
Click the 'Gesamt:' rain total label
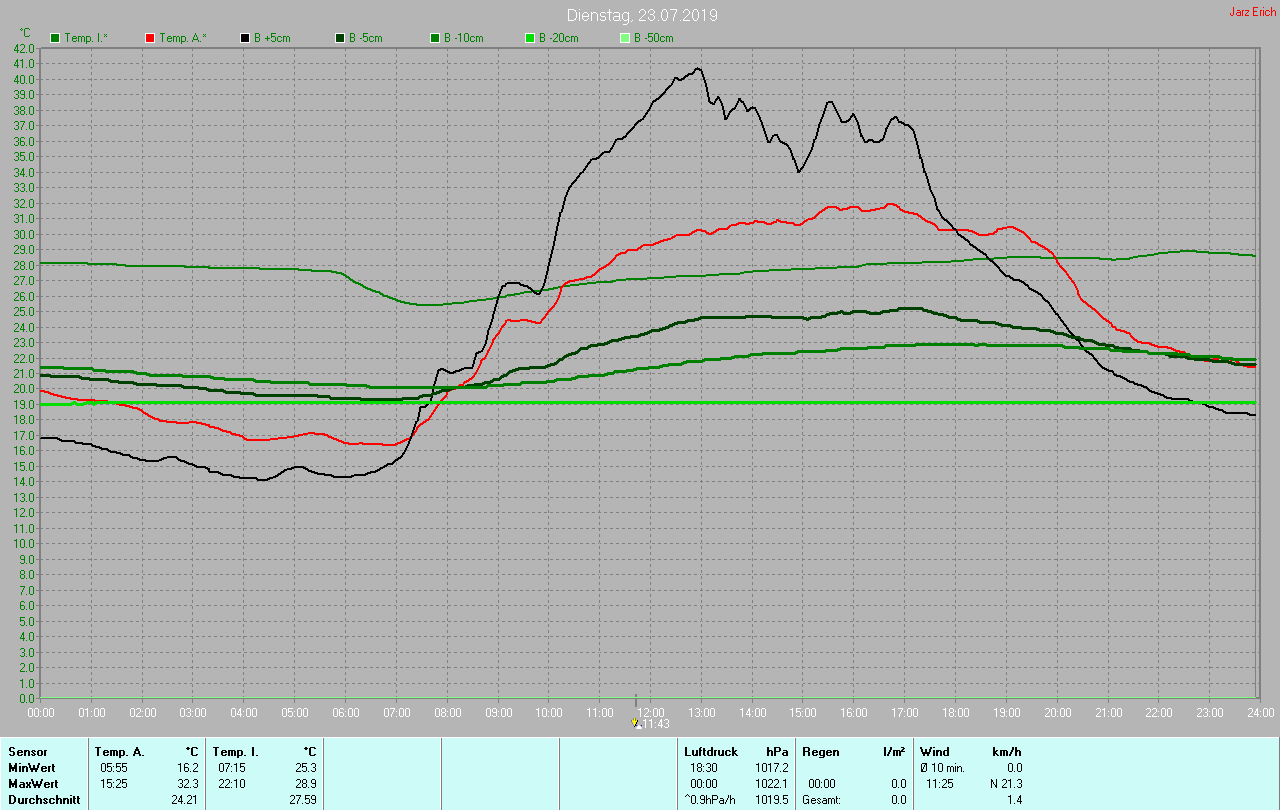822,800
